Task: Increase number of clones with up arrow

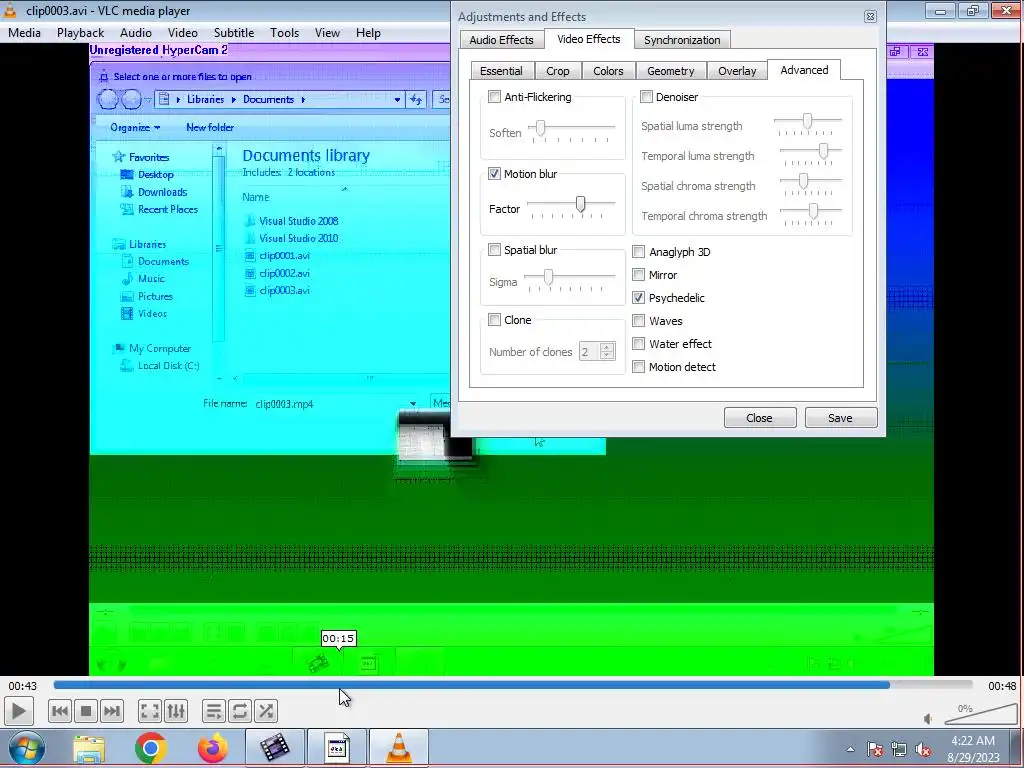Action: tap(607, 347)
